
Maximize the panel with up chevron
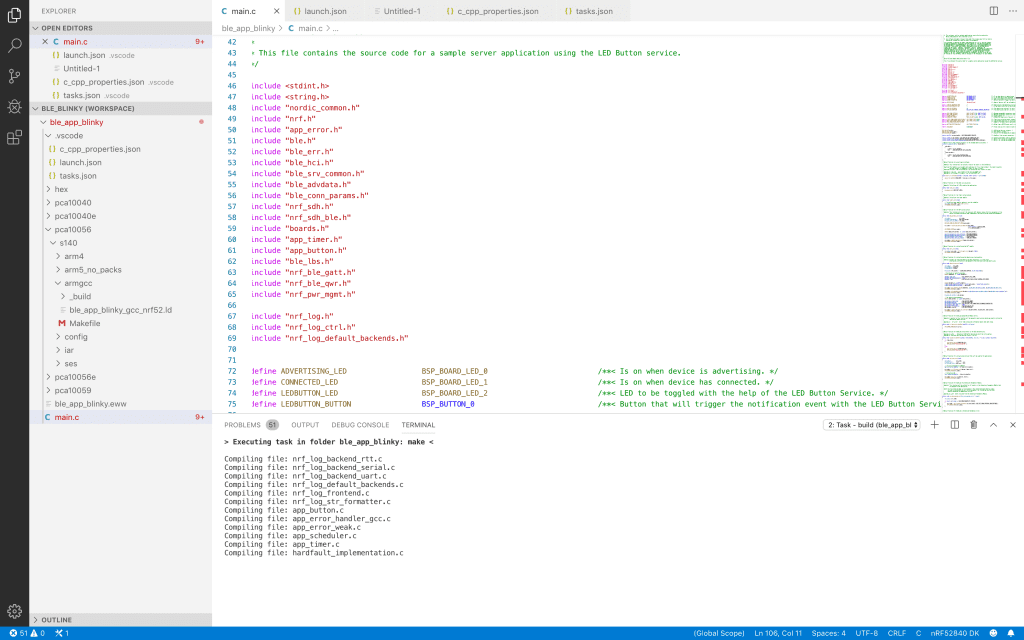pos(993,424)
